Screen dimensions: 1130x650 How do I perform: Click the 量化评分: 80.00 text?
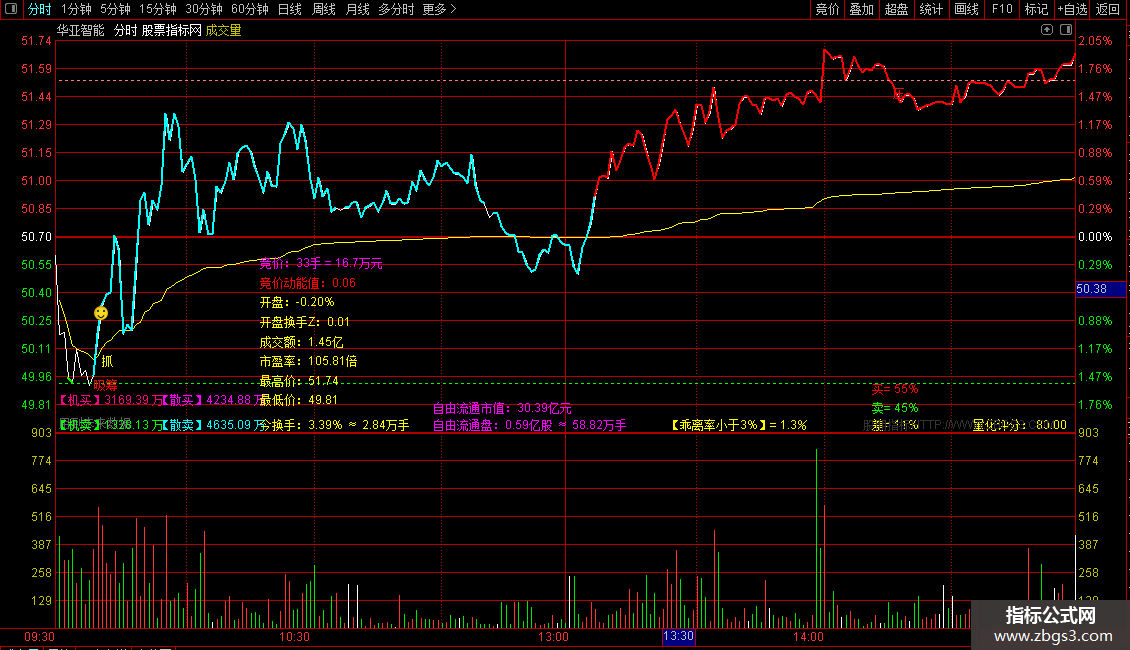click(1019, 425)
